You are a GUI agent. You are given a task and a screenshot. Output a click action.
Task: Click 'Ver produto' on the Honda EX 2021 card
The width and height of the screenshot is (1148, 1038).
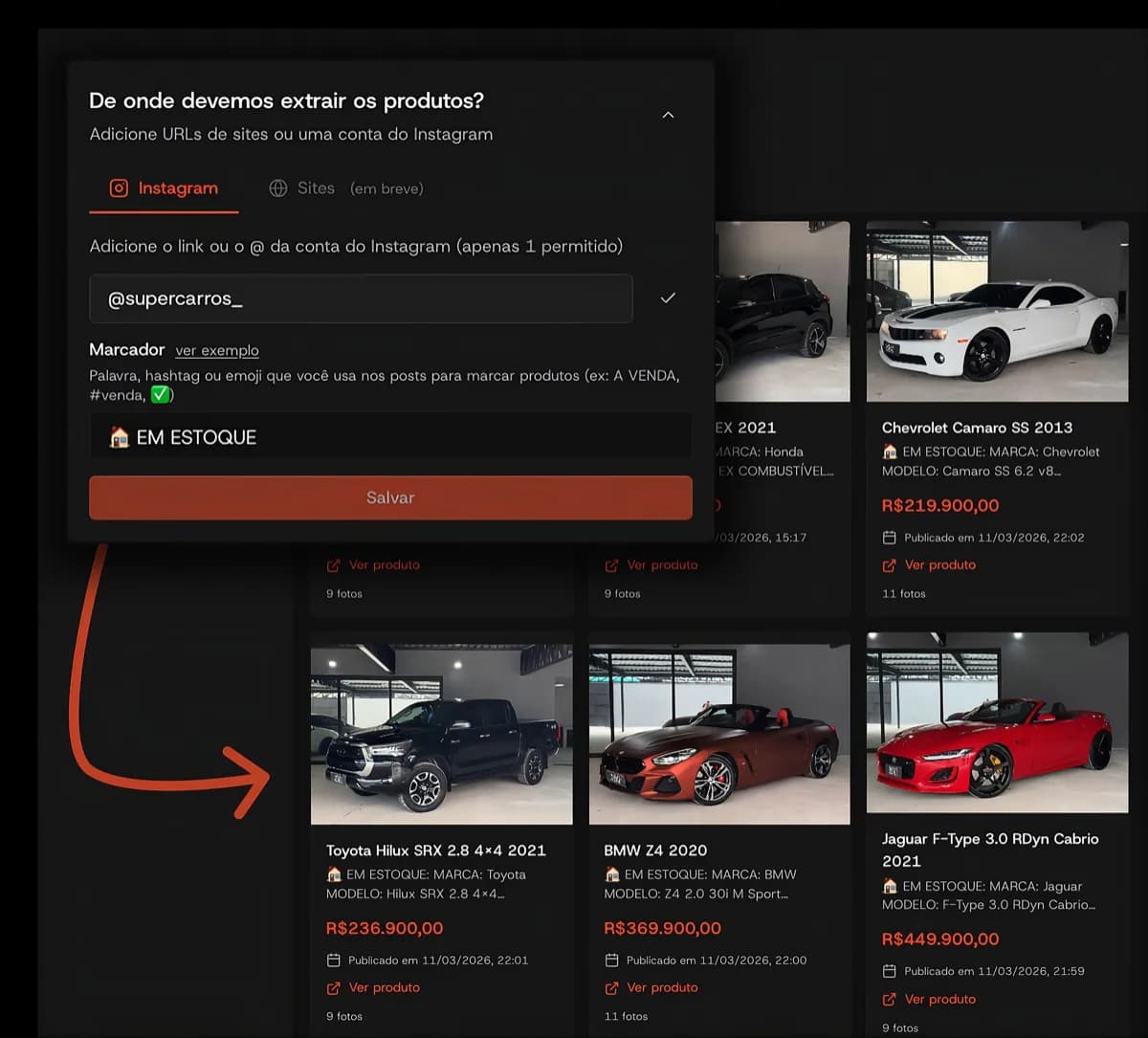[x=663, y=565]
